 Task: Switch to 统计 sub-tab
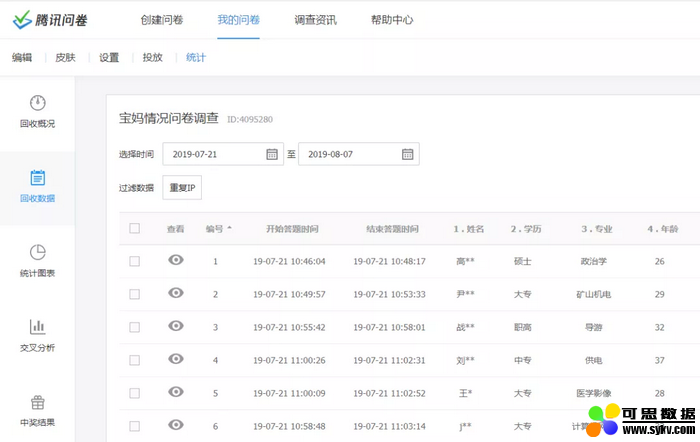click(196, 57)
